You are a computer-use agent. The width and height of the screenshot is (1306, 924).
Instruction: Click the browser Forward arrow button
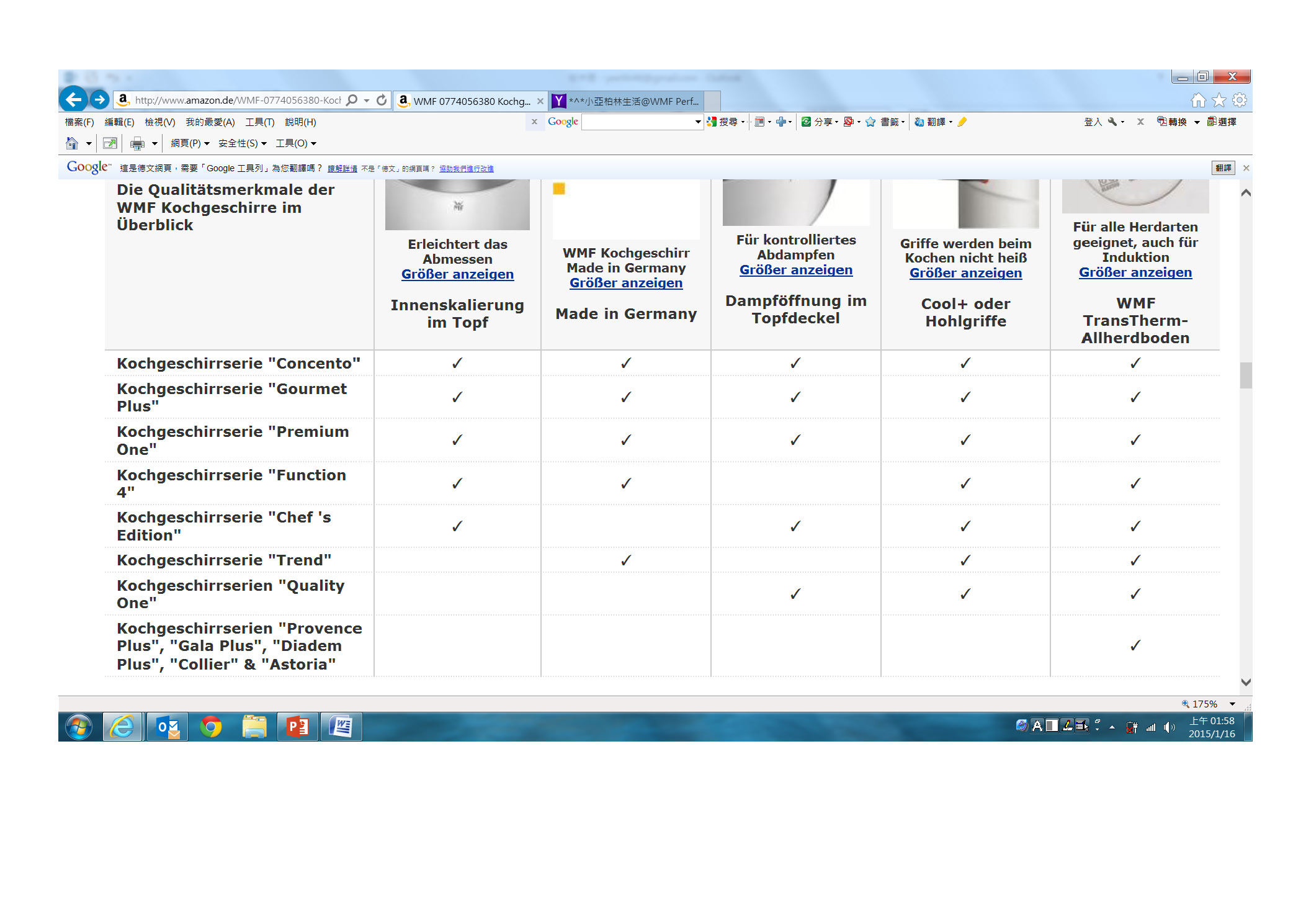click(99, 99)
